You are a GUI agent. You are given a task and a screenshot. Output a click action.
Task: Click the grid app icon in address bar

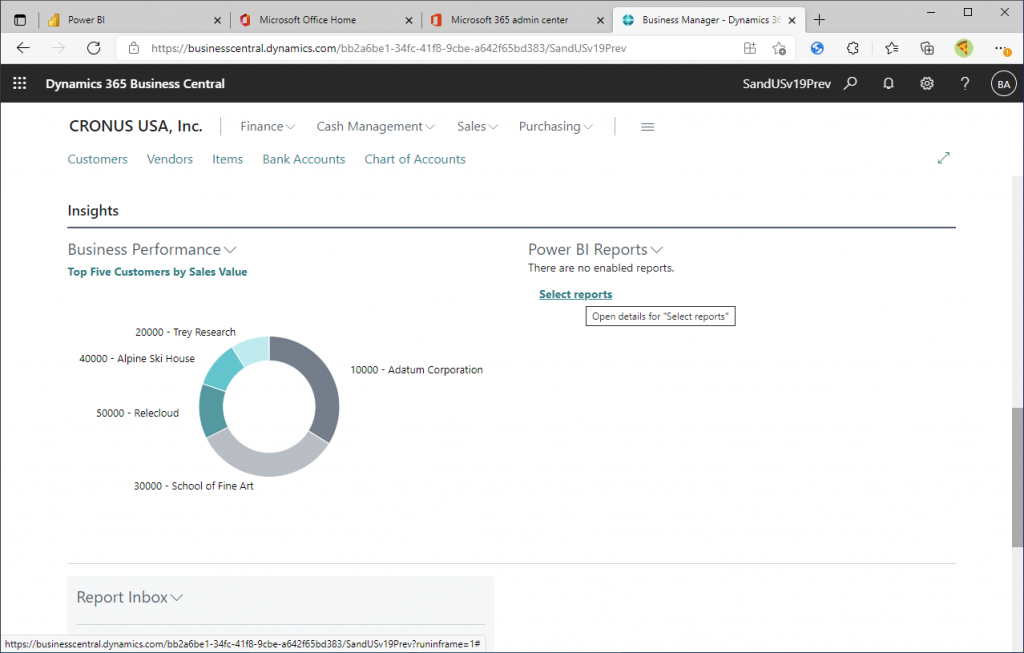tap(750, 48)
